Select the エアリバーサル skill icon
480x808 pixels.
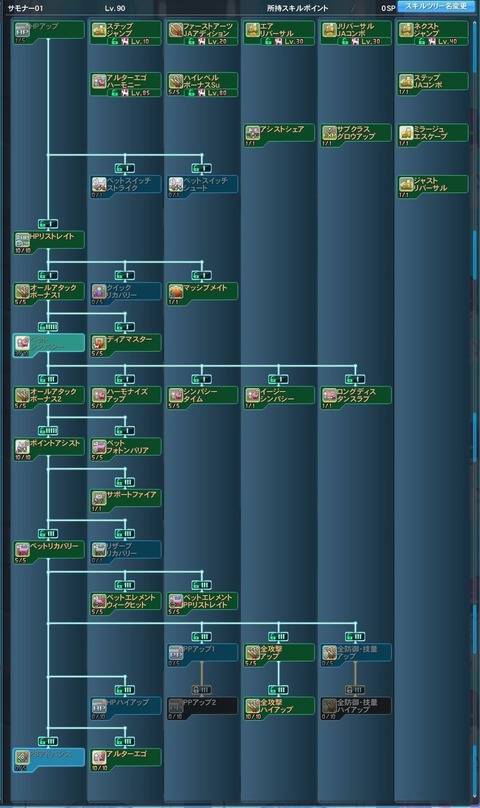click(x=252, y=29)
